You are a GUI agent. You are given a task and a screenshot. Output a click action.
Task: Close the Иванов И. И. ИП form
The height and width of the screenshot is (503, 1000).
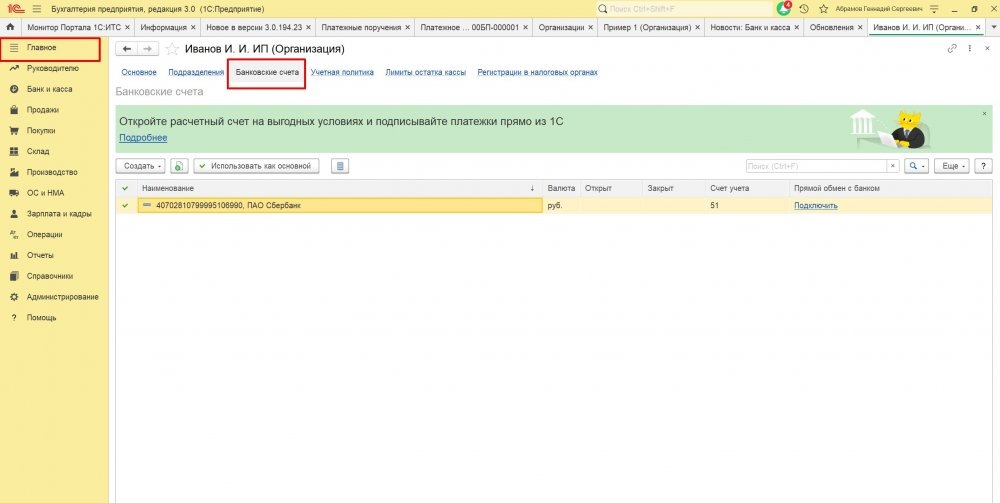(987, 48)
